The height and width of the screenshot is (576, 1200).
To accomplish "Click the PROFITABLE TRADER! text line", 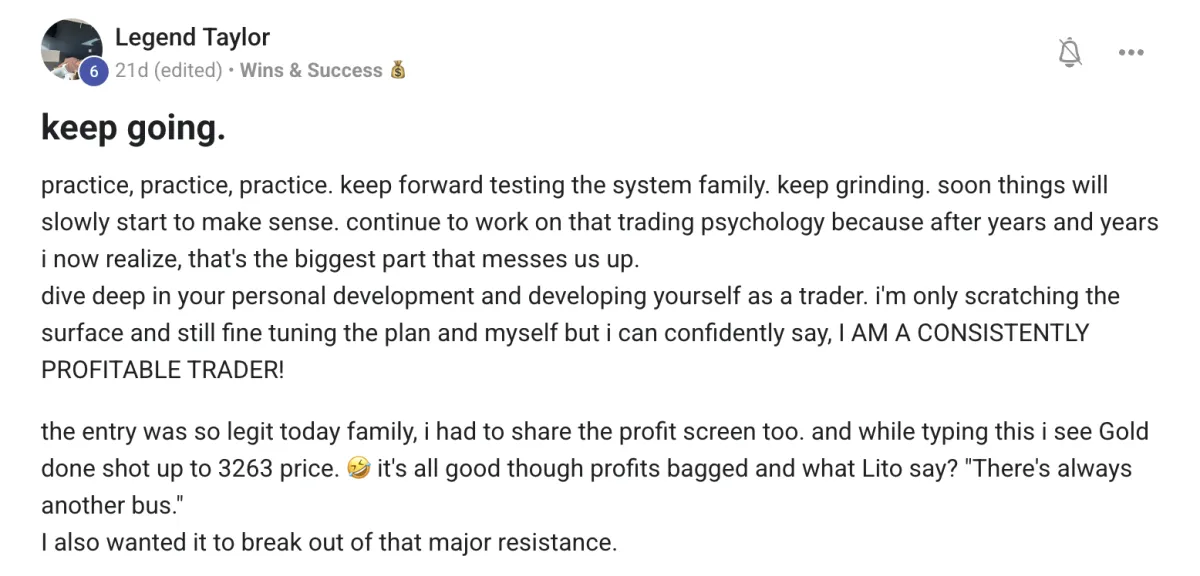I will 163,370.
